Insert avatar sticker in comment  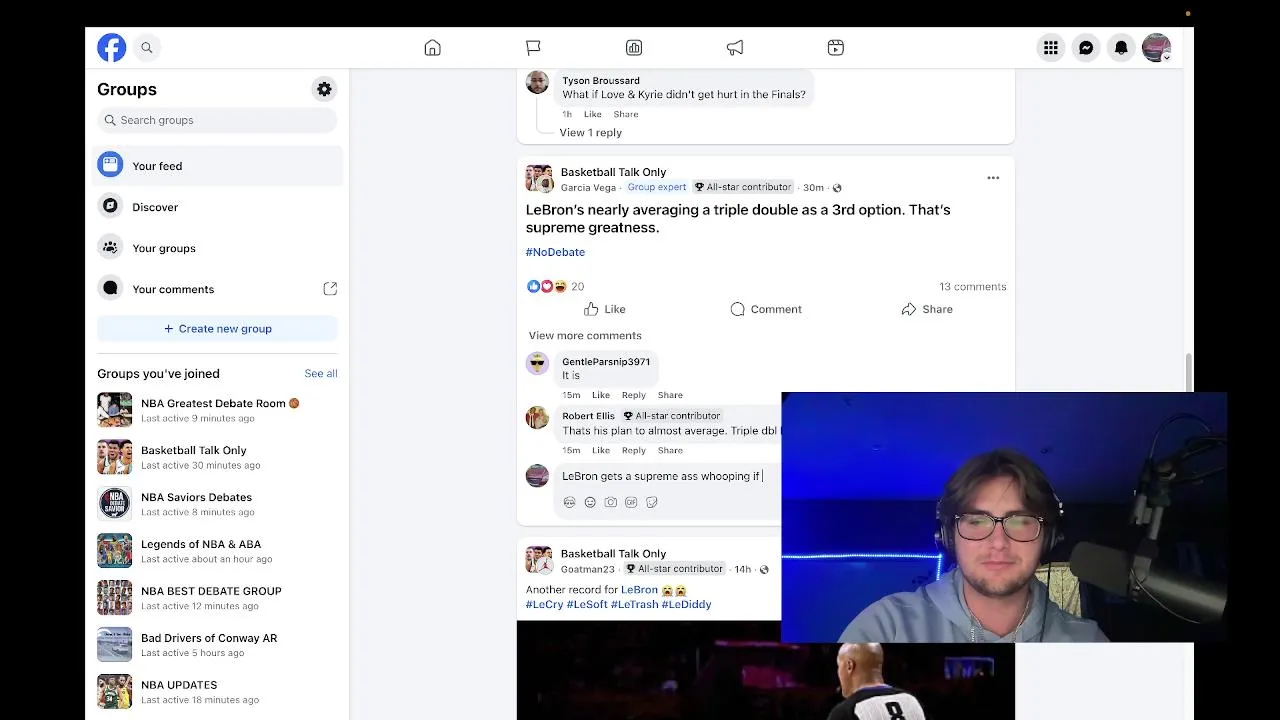click(569, 502)
